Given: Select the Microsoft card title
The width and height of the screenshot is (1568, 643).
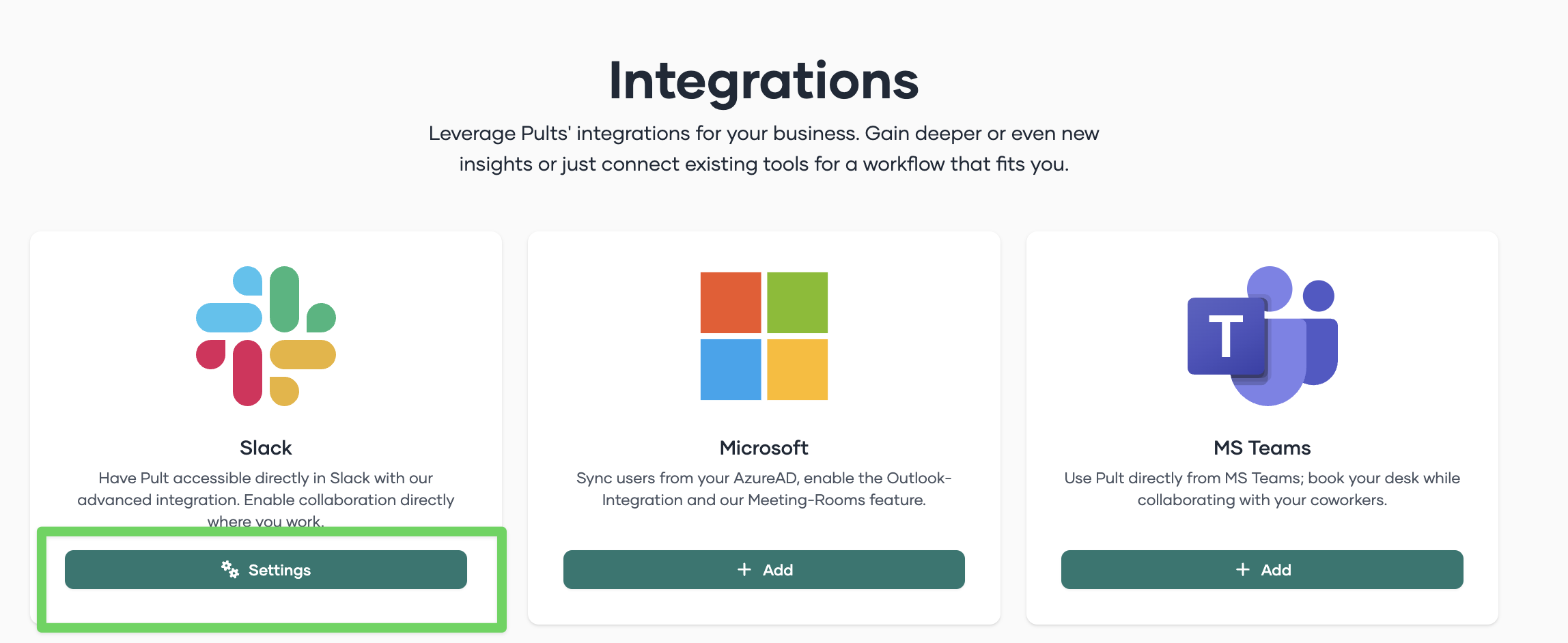Looking at the screenshot, I should coord(764,448).
